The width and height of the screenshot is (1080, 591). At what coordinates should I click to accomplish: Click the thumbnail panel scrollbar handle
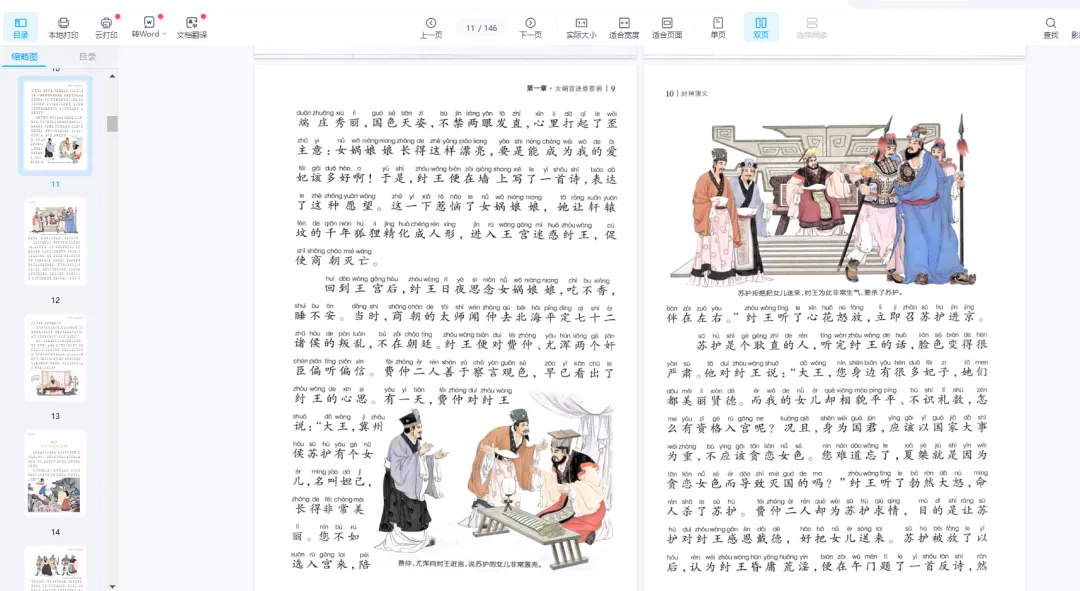click(112, 123)
